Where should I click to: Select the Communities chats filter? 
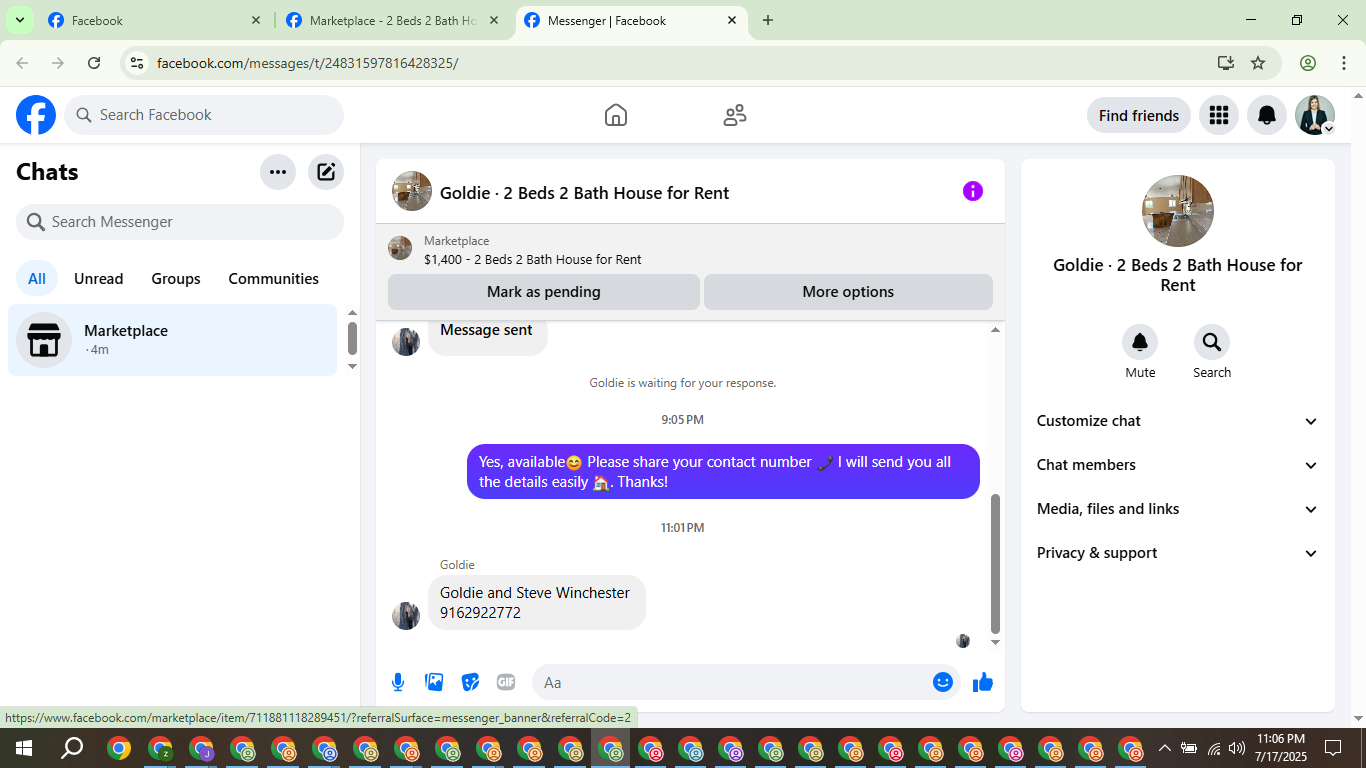(274, 279)
